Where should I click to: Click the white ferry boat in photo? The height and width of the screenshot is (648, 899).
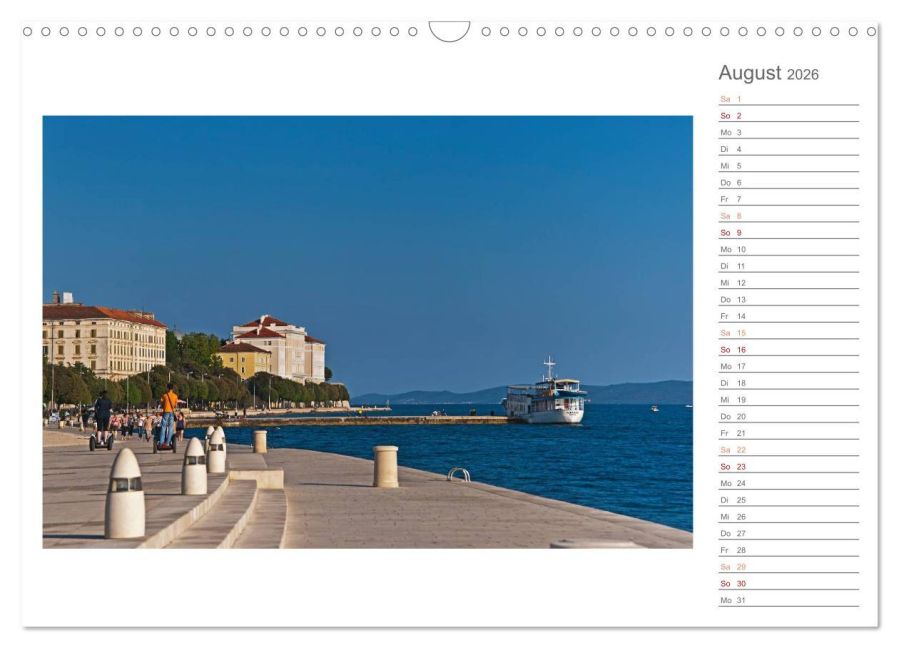(545, 398)
